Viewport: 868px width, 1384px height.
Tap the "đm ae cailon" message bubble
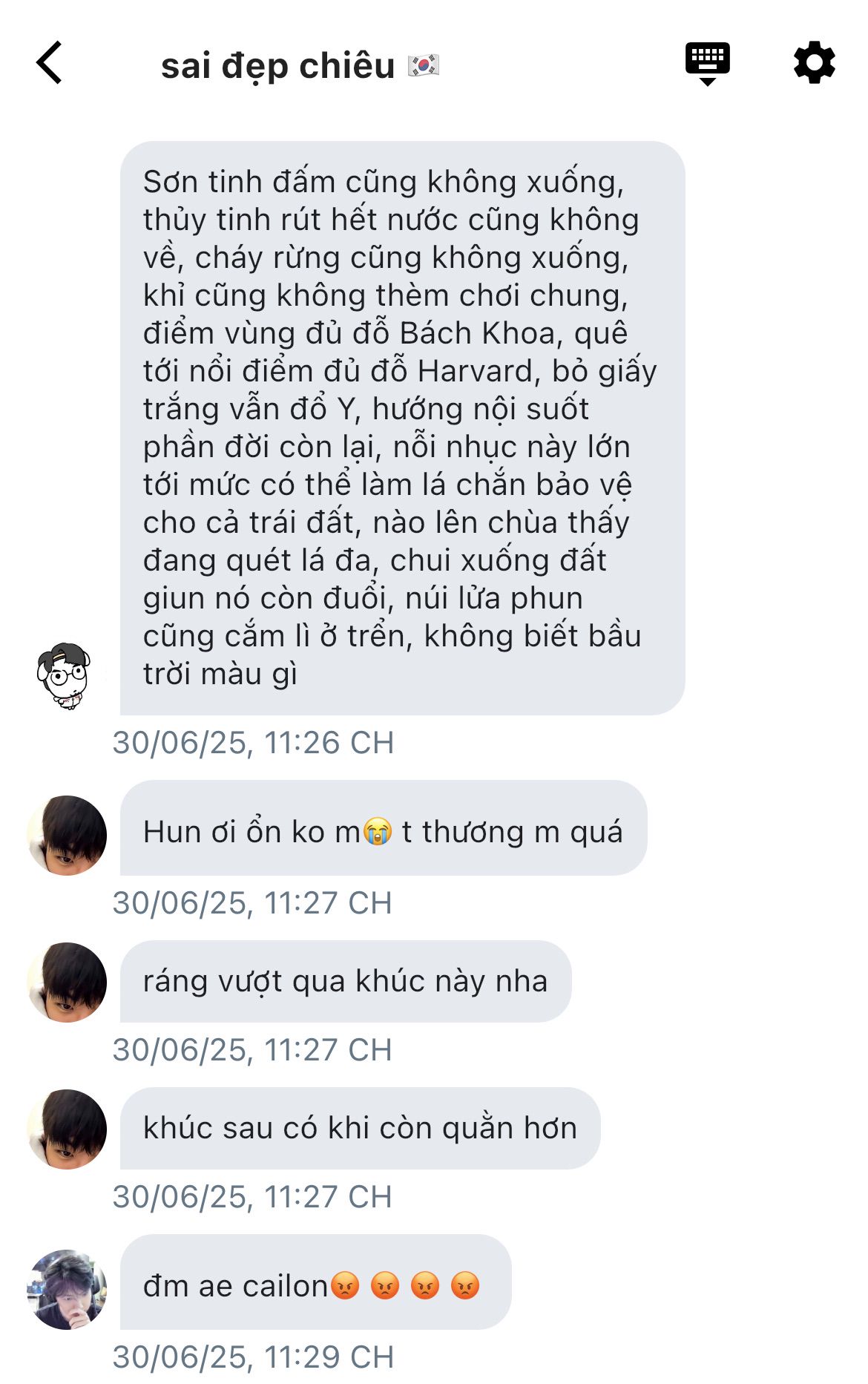pyautogui.click(x=315, y=1282)
